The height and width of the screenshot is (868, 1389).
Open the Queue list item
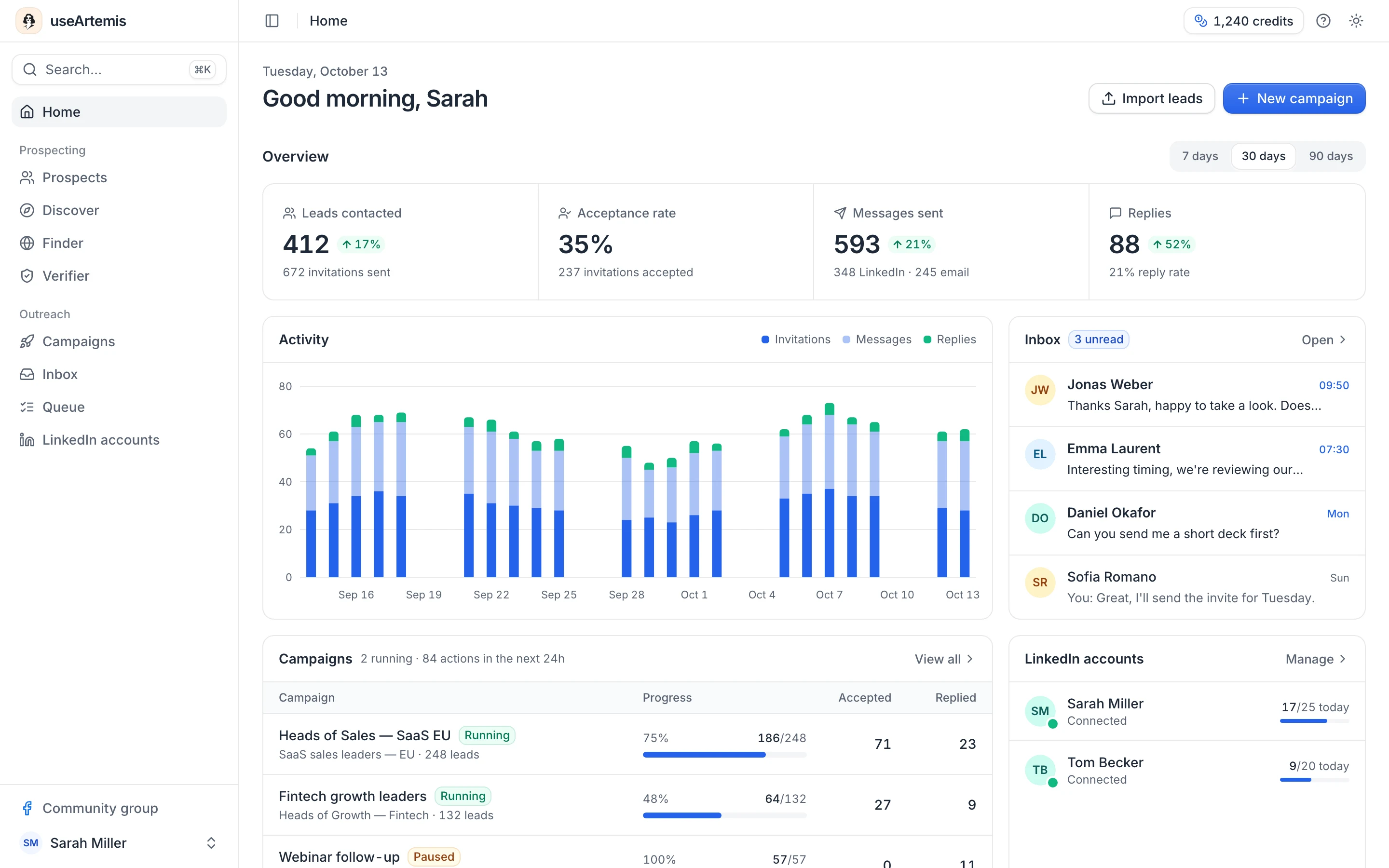click(x=119, y=407)
